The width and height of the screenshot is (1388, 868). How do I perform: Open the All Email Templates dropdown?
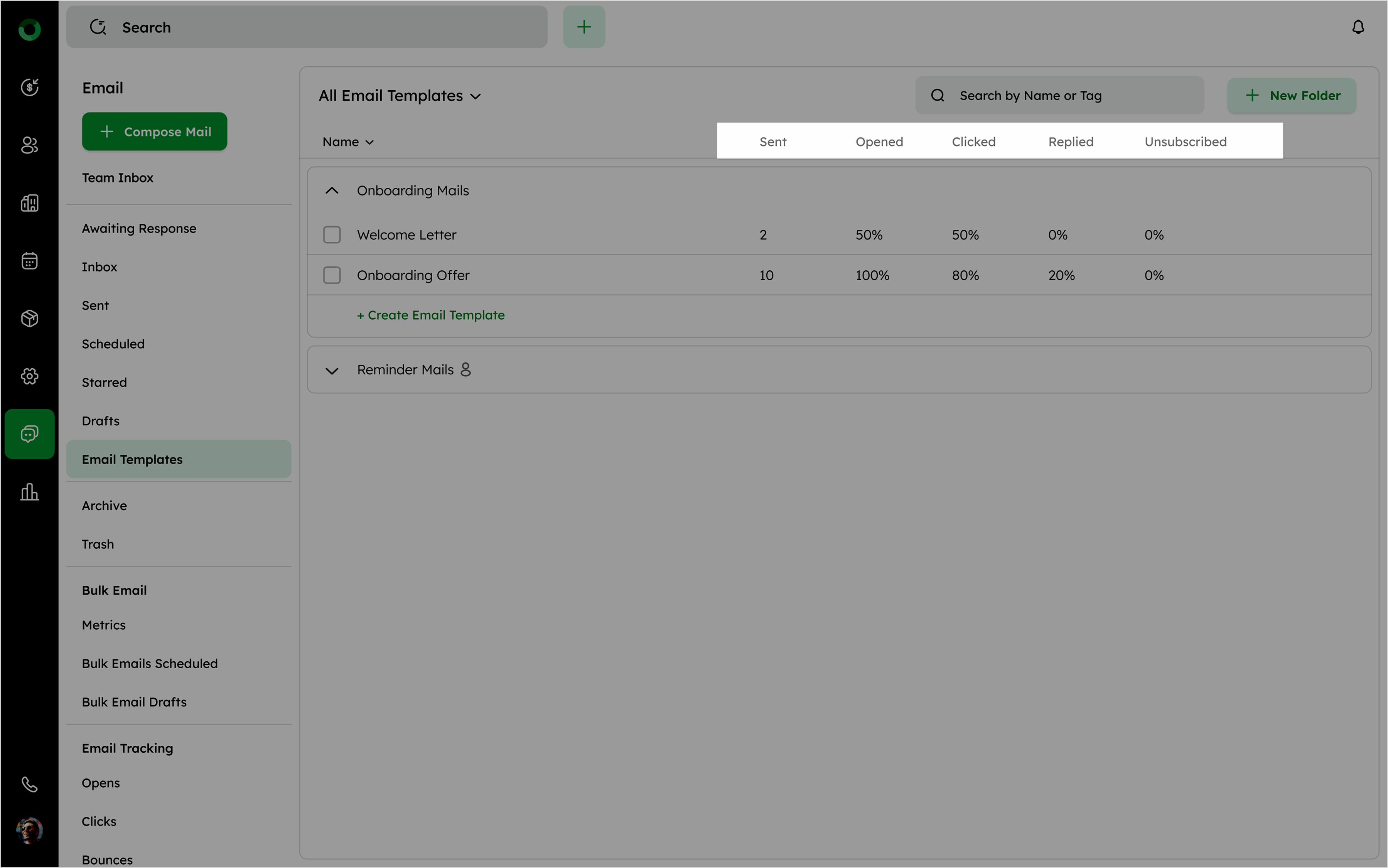tap(400, 96)
